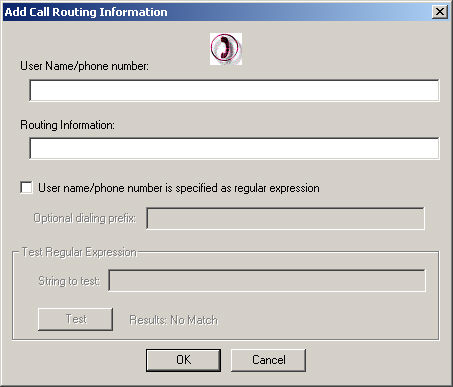This screenshot has width=453, height=387.
Task: Click the telephone handset icon
Action: coord(226,49)
